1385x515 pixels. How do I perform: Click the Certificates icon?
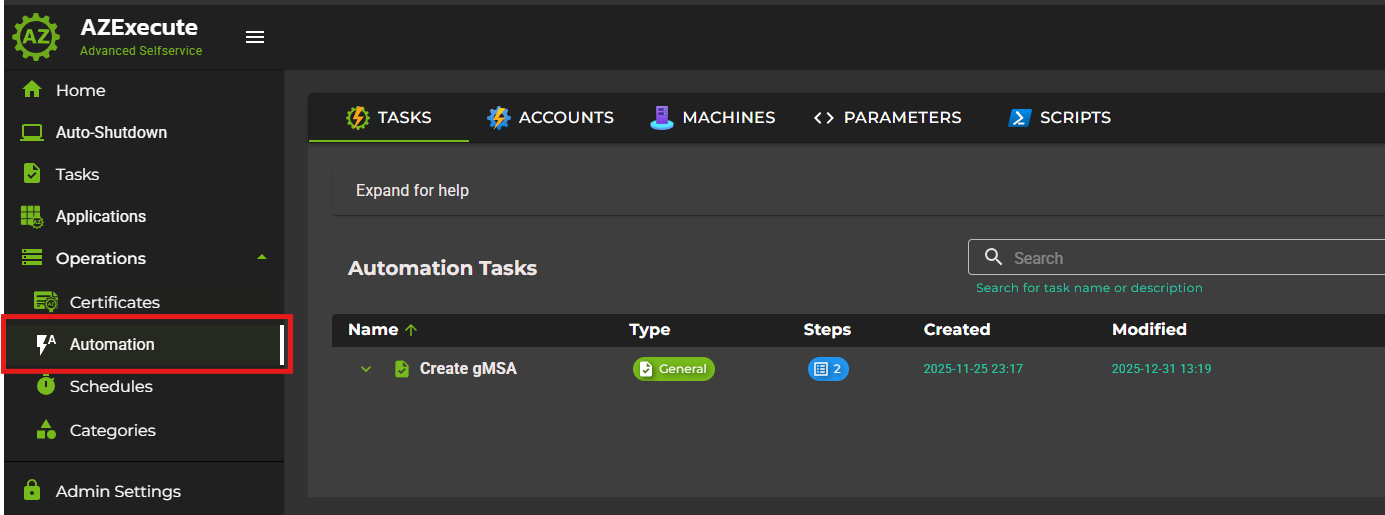(46, 302)
